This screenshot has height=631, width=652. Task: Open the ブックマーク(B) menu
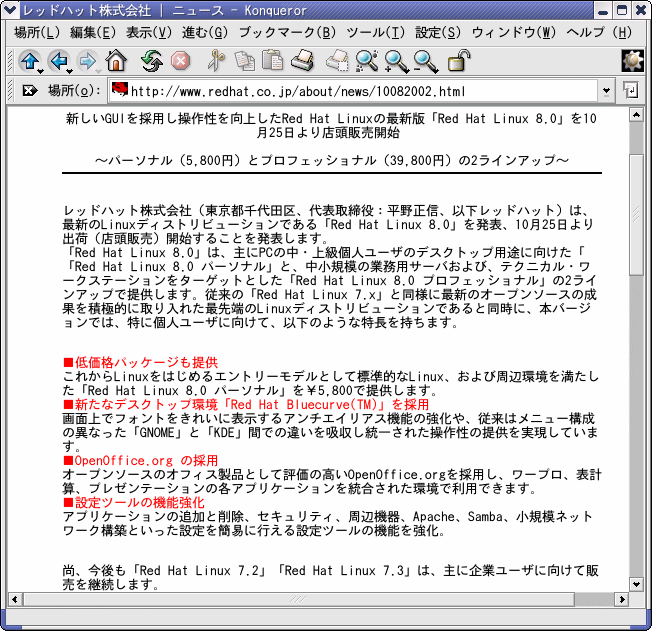pyautogui.click(x=287, y=32)
